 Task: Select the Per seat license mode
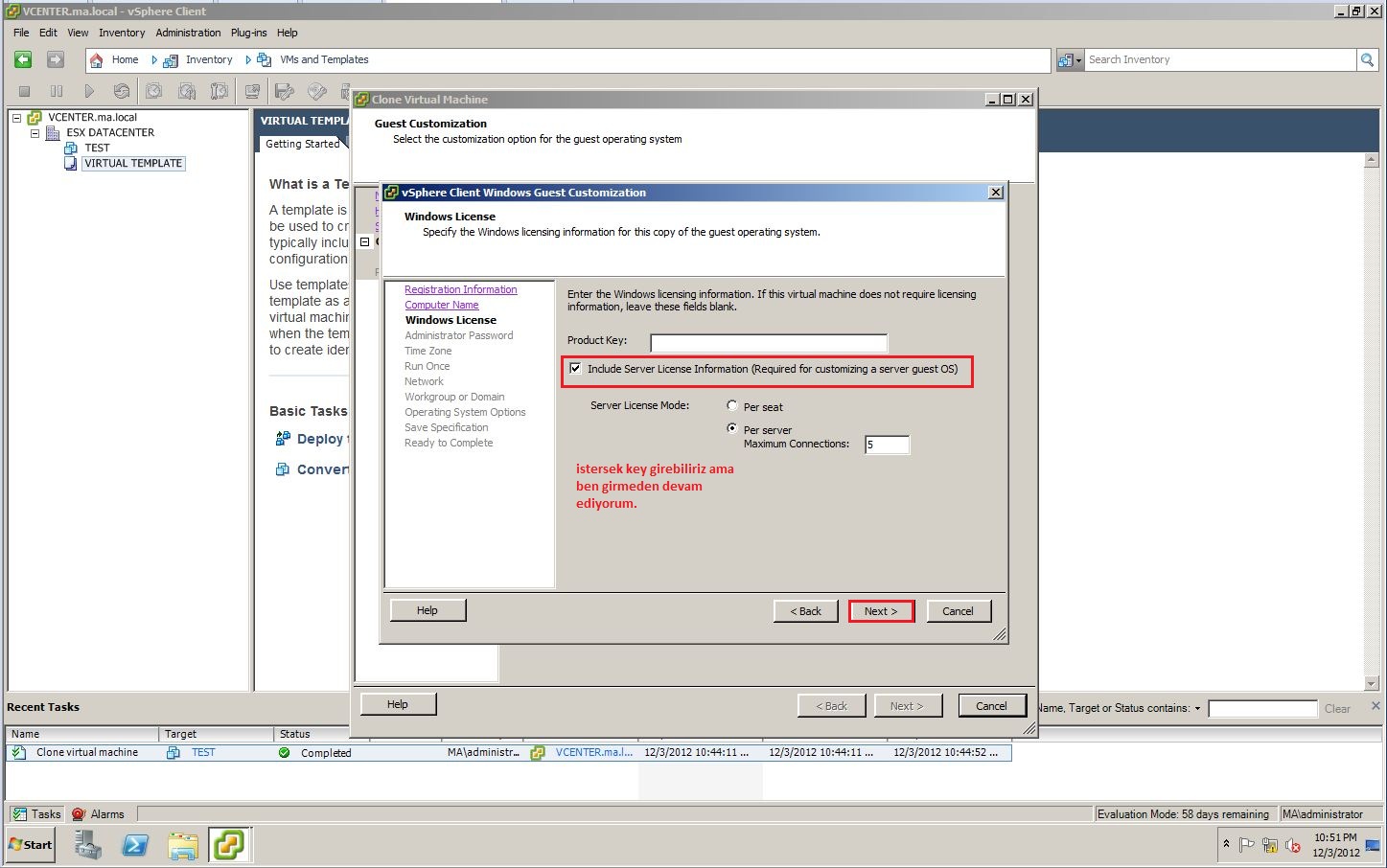(x=732, y=405)
